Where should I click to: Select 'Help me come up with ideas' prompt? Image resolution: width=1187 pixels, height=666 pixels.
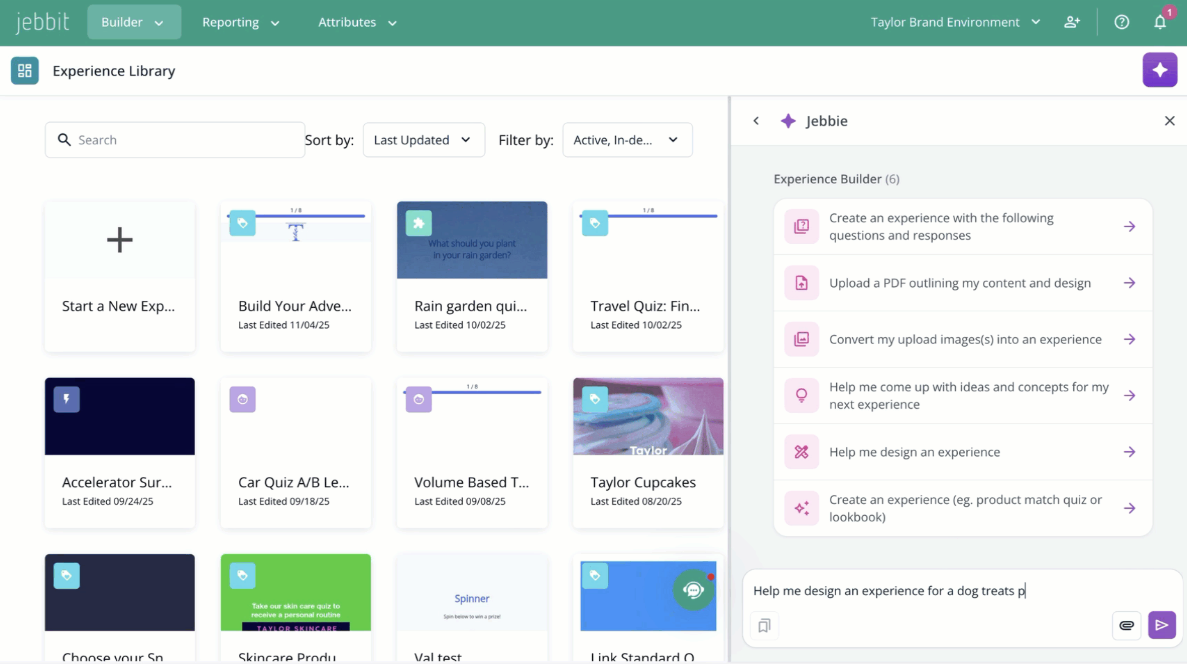pos(963,396)
